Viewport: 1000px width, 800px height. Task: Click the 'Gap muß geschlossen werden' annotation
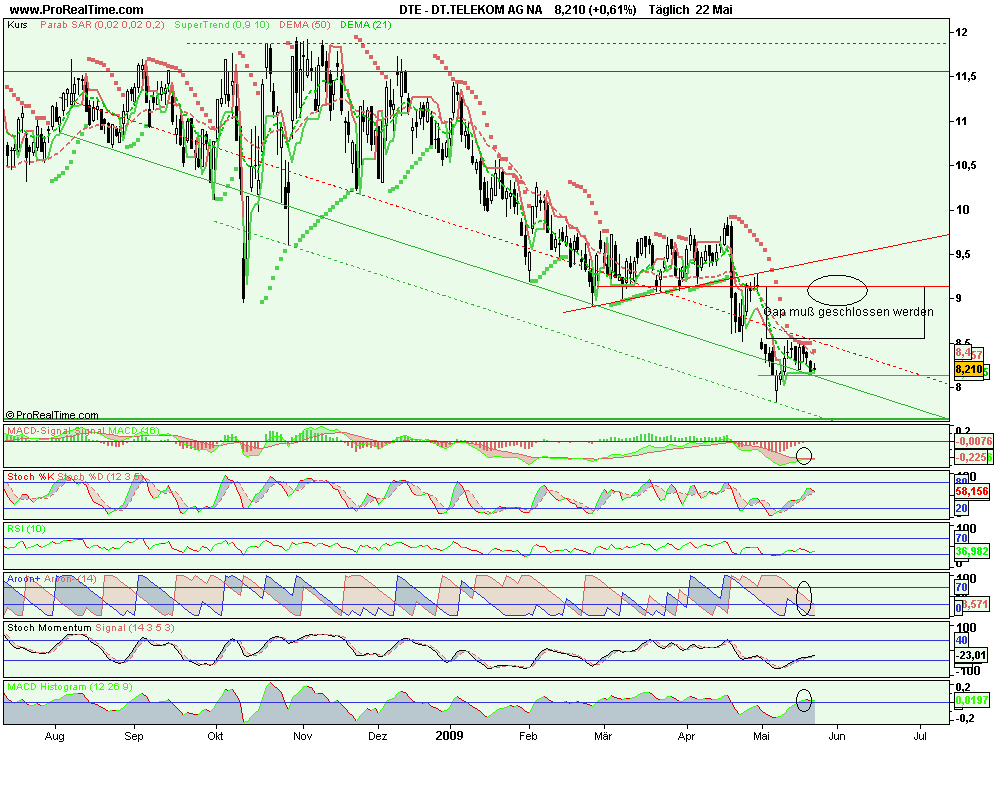pos(849,312)
